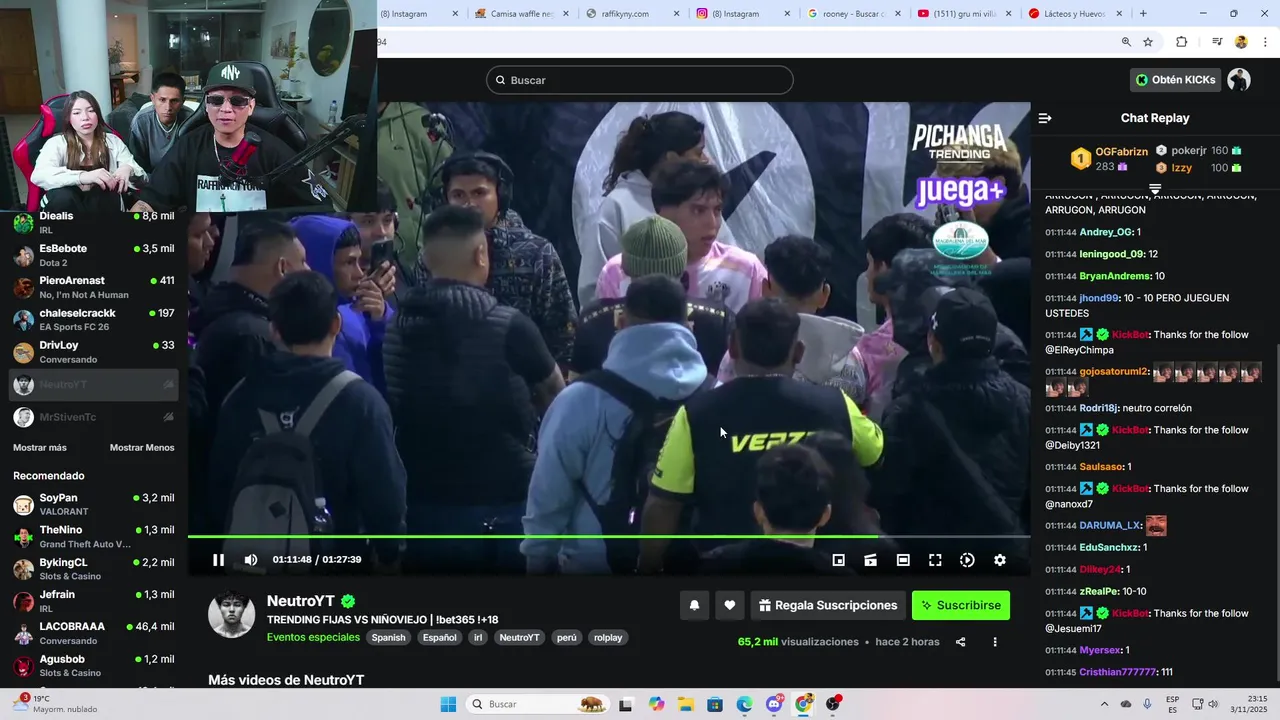
Task: Open playback speed control
Action: point(967,560)
